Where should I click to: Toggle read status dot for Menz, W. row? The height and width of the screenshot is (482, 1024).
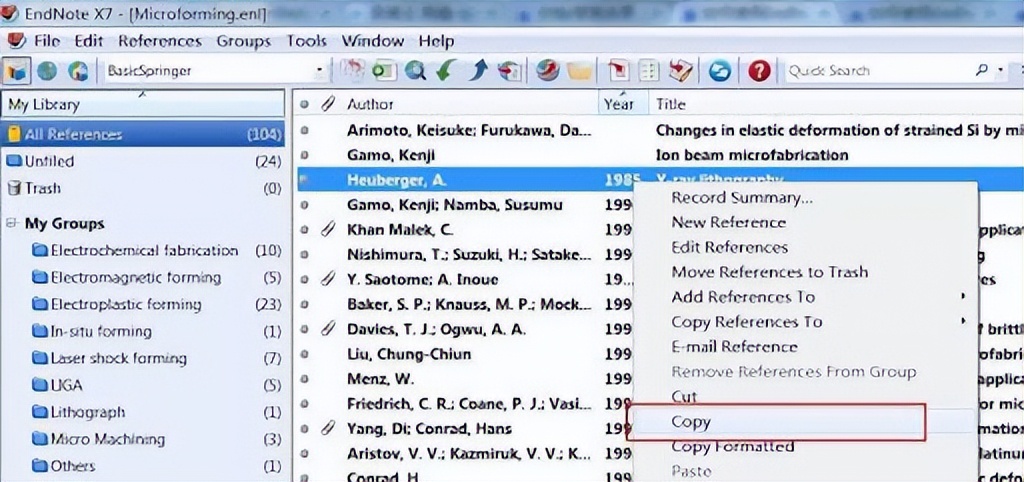click(304, 379)
